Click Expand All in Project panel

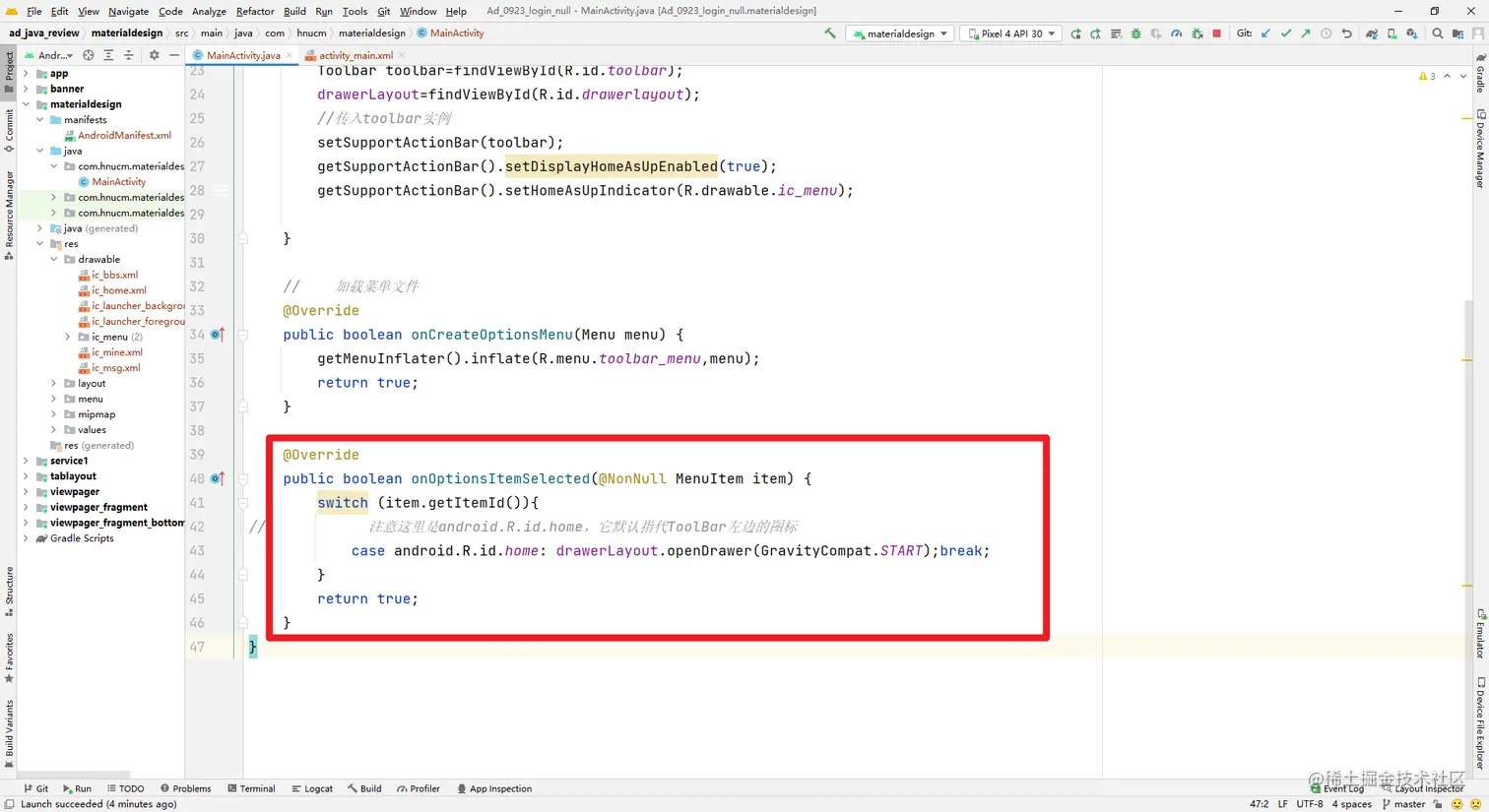(108, 55)
